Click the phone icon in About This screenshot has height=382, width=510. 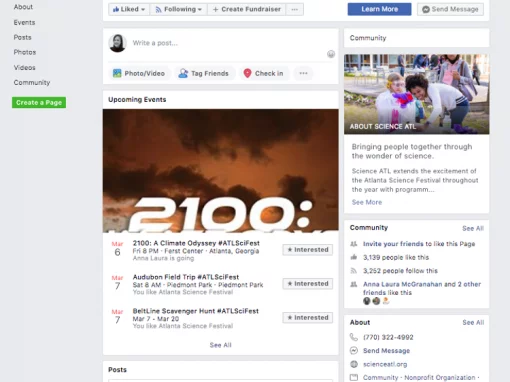tap(354, 337)
